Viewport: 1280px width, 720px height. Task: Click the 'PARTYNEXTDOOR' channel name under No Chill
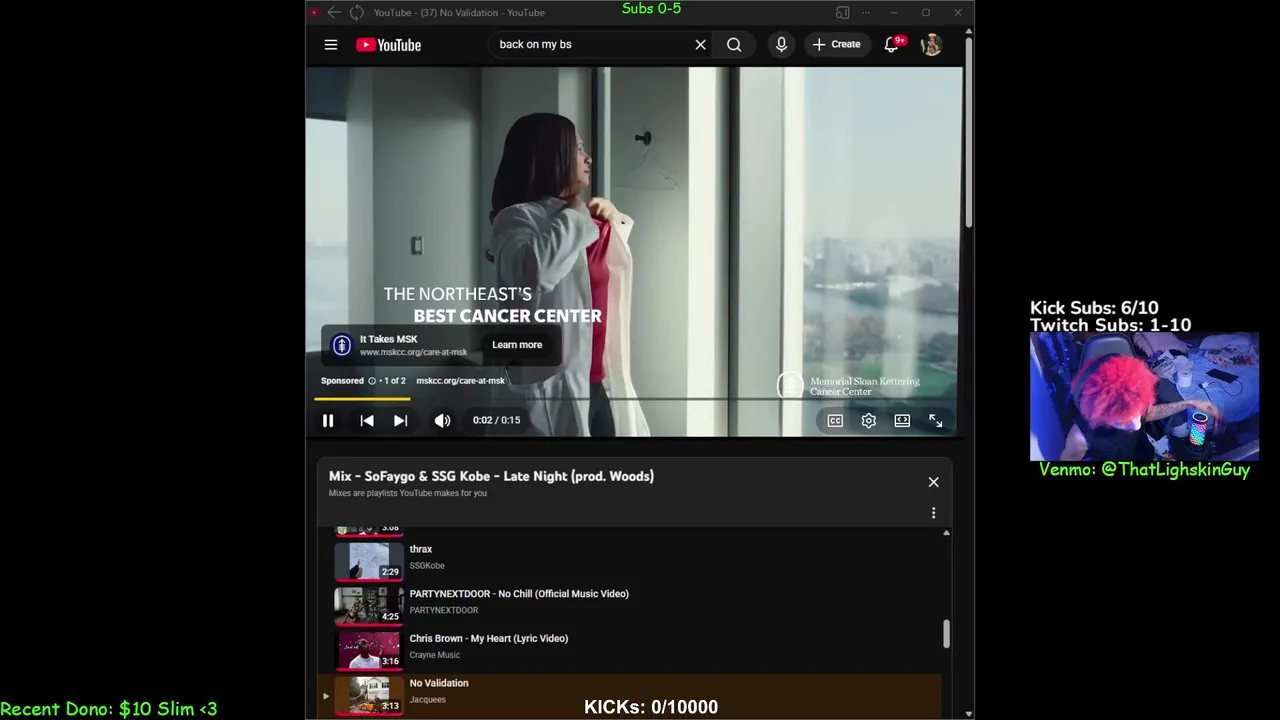(444, 610)
